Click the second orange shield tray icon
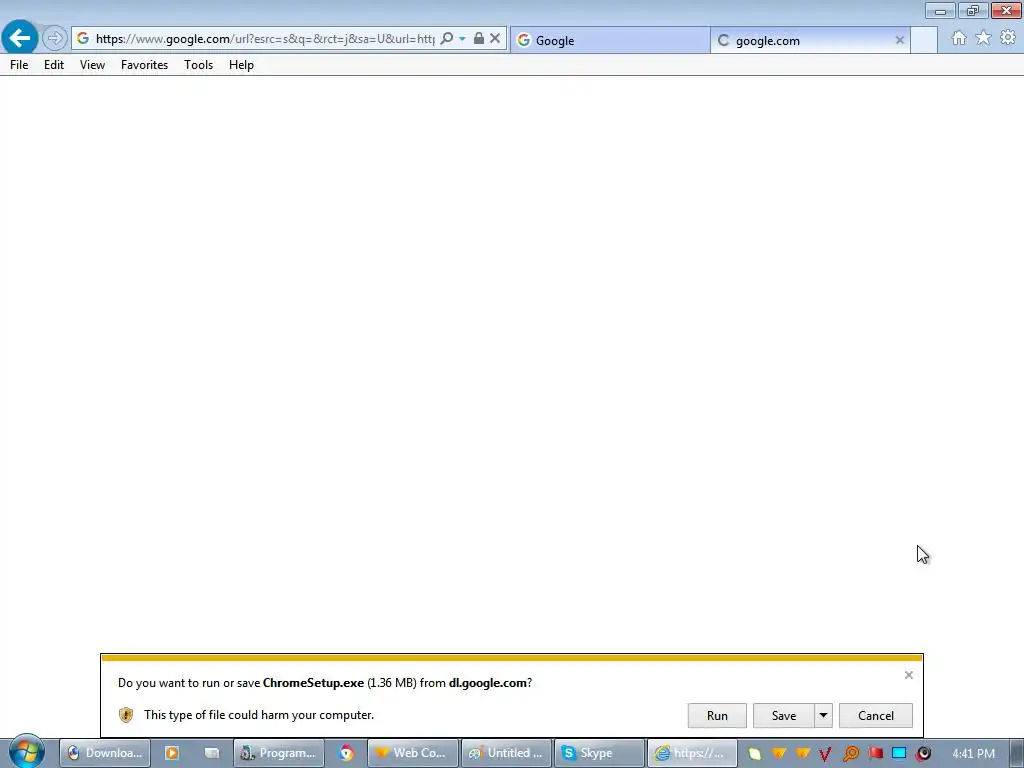 click(x=803, y=754)
